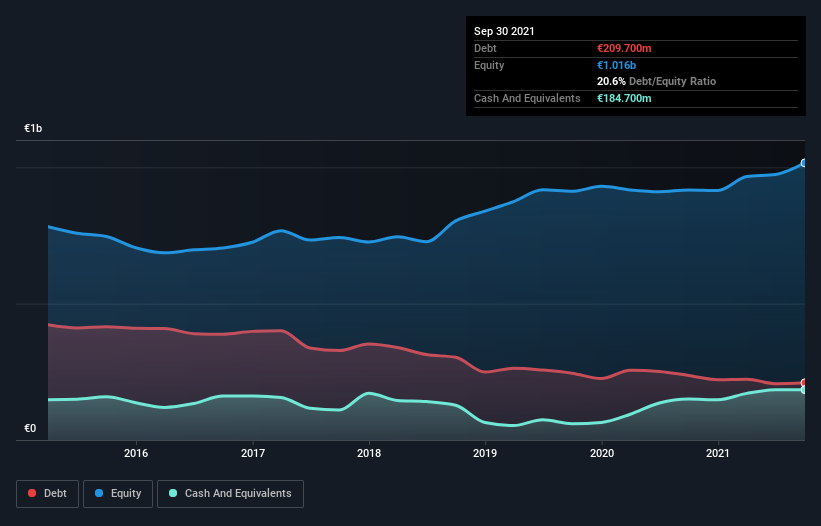Click the 2017 x-axis label
Viewport: 821px width, 526px height.
253,453
